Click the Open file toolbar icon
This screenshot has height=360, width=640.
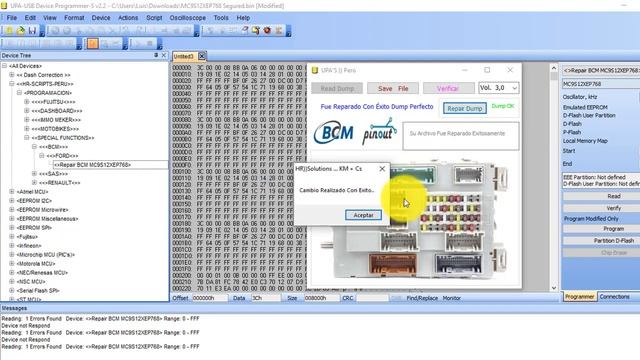[20, 31]
